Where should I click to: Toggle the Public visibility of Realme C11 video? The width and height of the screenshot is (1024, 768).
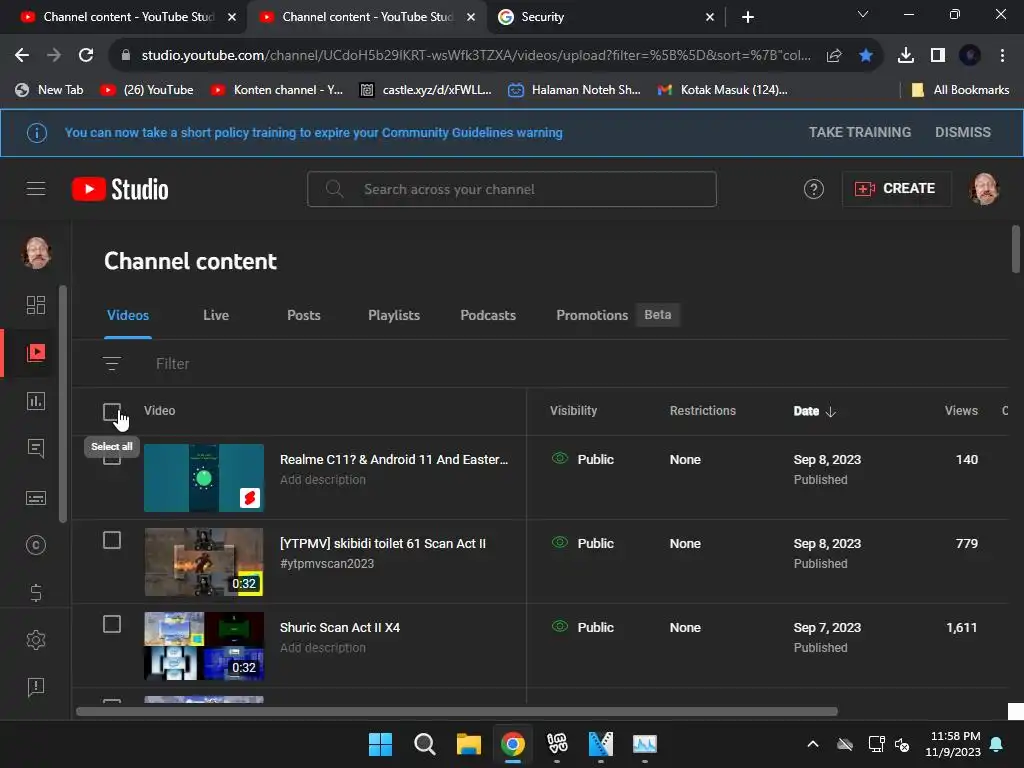click(x=583, y=459)
